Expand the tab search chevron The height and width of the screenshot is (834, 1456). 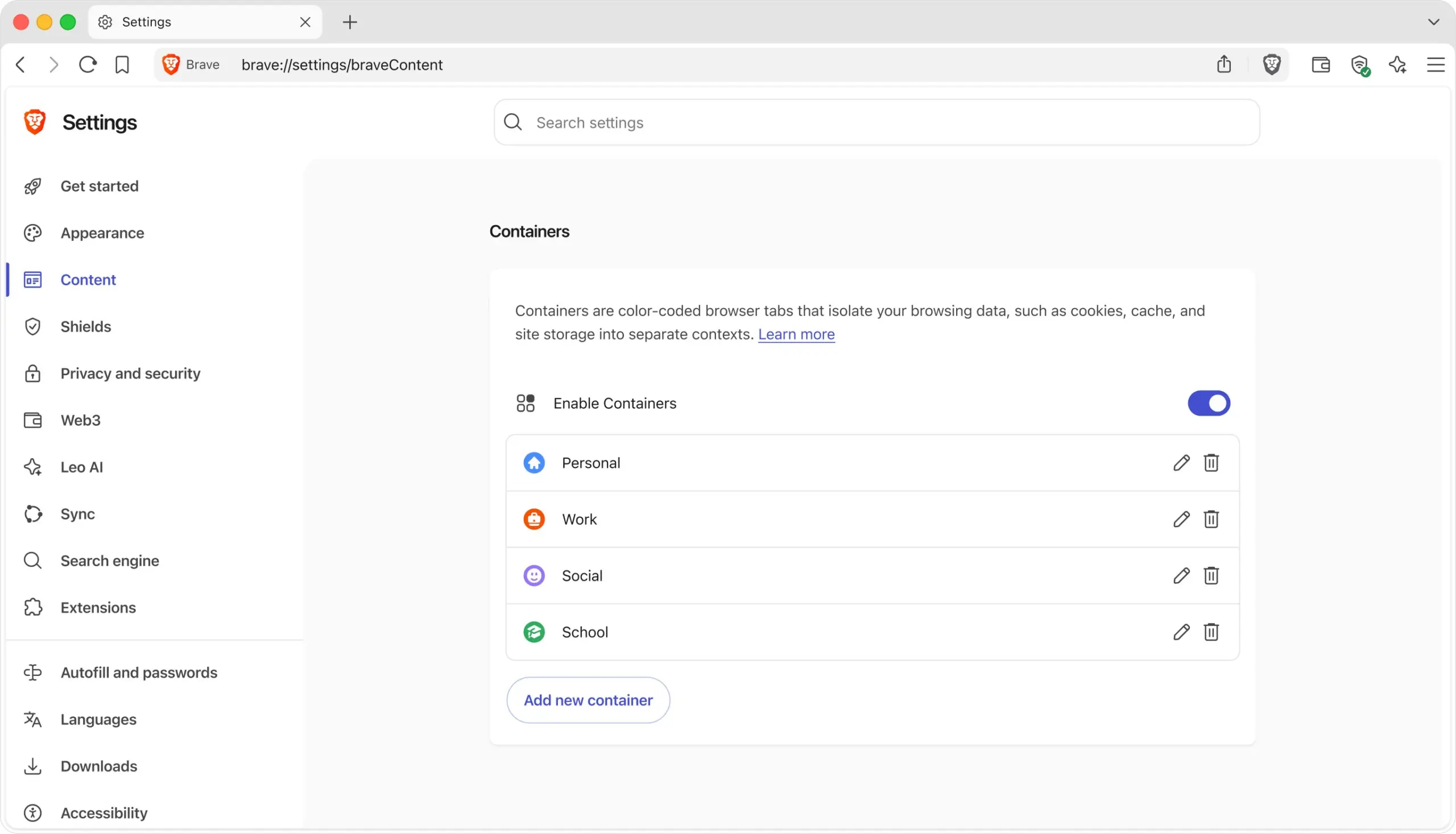click(1433, 22)
